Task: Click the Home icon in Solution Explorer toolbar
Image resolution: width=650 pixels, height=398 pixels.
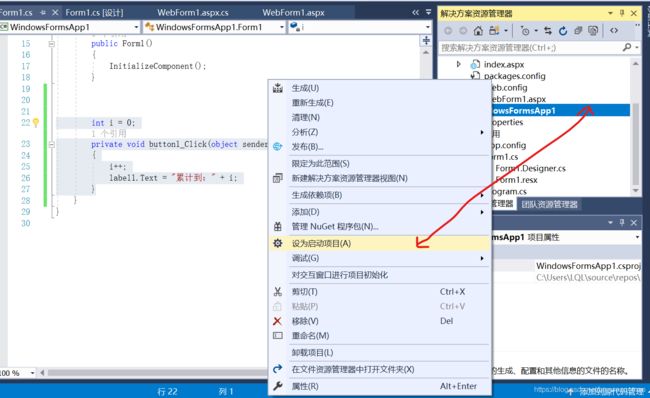Action: point(478,31)
